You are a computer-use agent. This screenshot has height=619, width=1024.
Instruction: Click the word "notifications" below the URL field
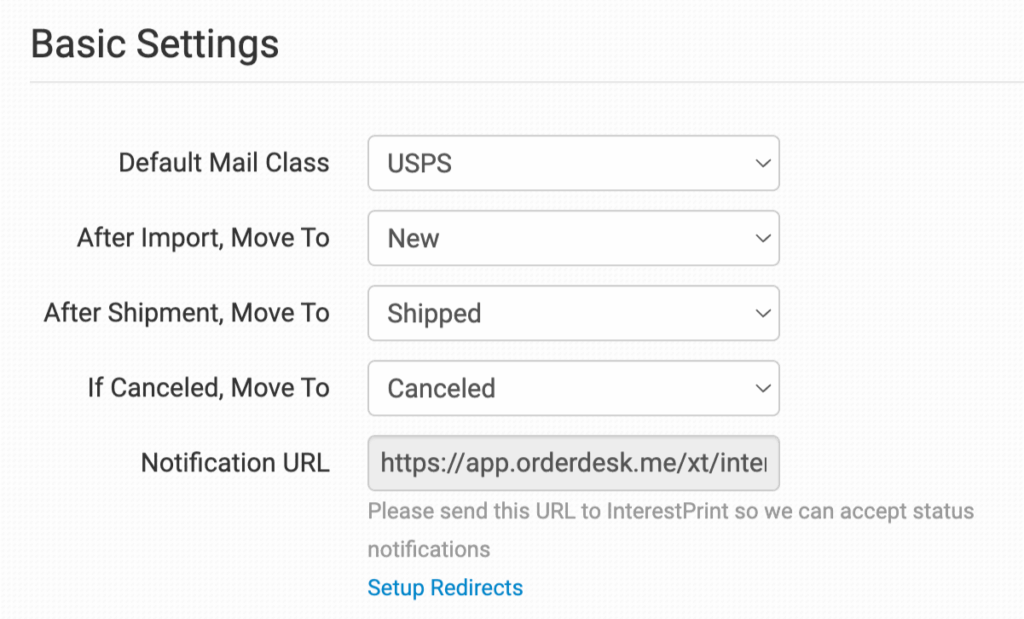coord(429,549)
